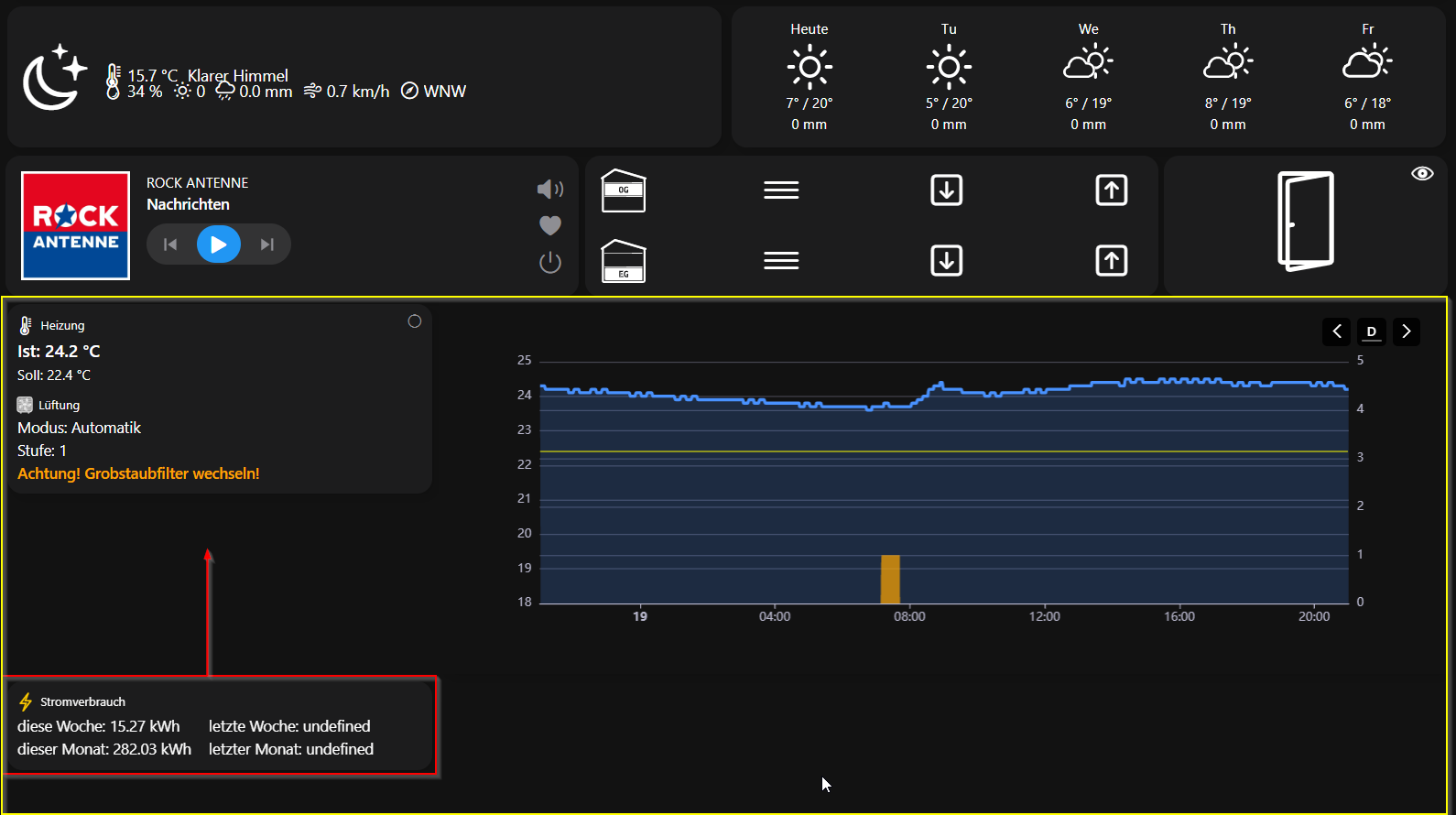Toggle the Heizung circle indicator
The height and width of the screenshot is (815, 1456).
[x=415, y=321]
